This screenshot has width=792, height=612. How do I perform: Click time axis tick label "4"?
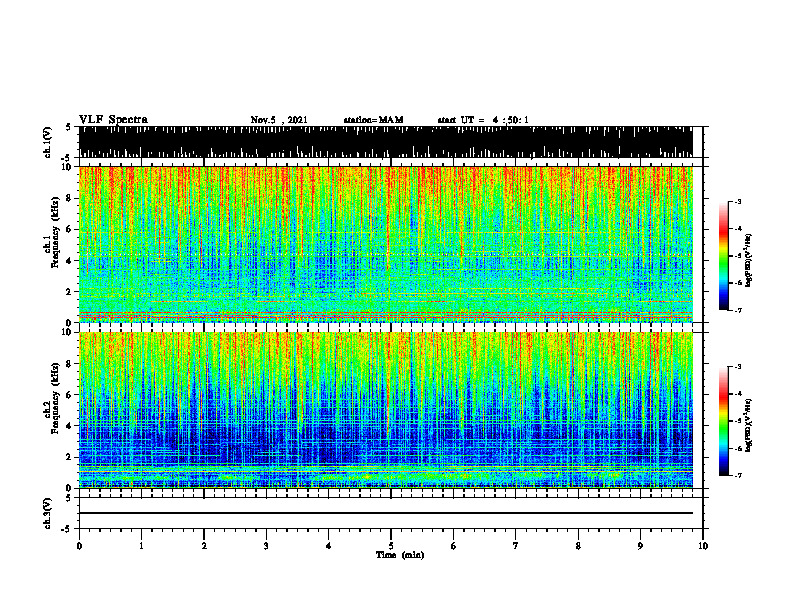(329, 546)
